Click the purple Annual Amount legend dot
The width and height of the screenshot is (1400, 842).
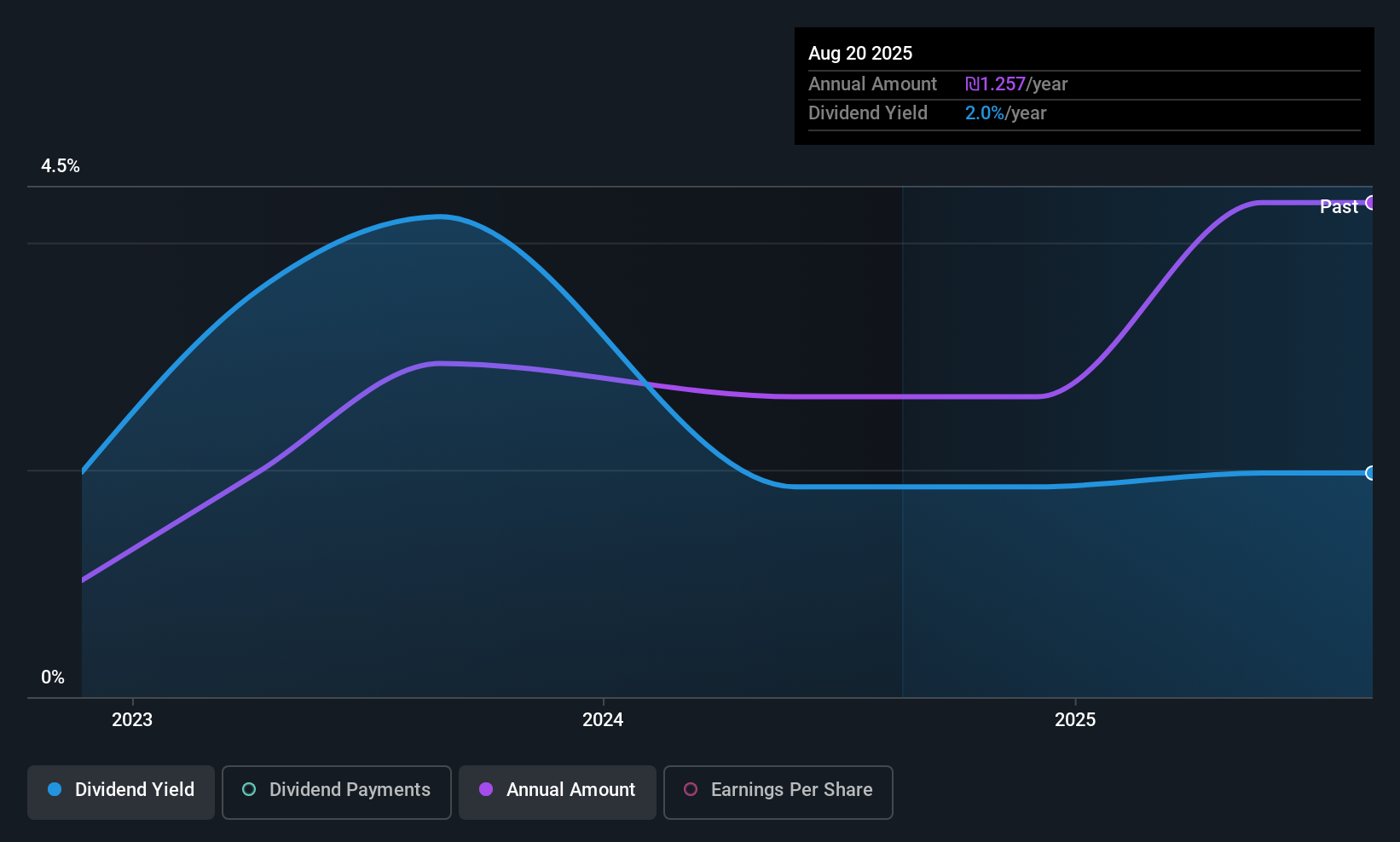pos(486,789)
